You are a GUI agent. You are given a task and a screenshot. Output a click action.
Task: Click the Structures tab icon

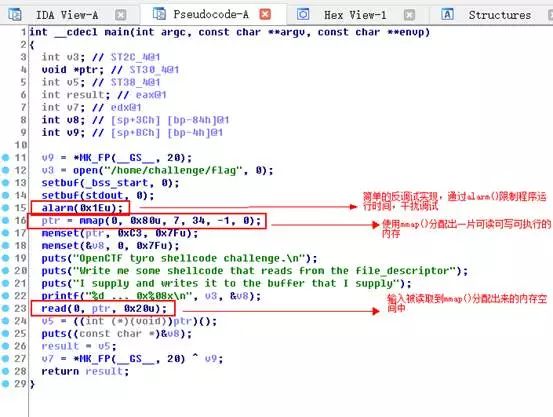(x=447, y=14)
